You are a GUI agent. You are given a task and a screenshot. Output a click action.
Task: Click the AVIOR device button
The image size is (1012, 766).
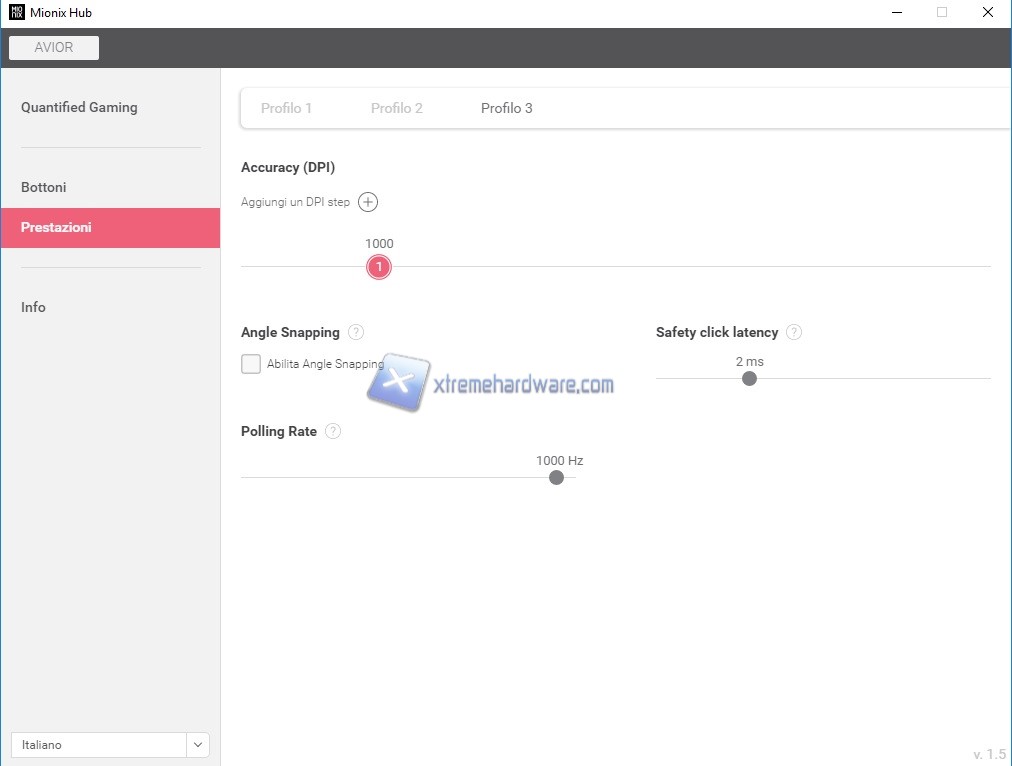(54, 48)
